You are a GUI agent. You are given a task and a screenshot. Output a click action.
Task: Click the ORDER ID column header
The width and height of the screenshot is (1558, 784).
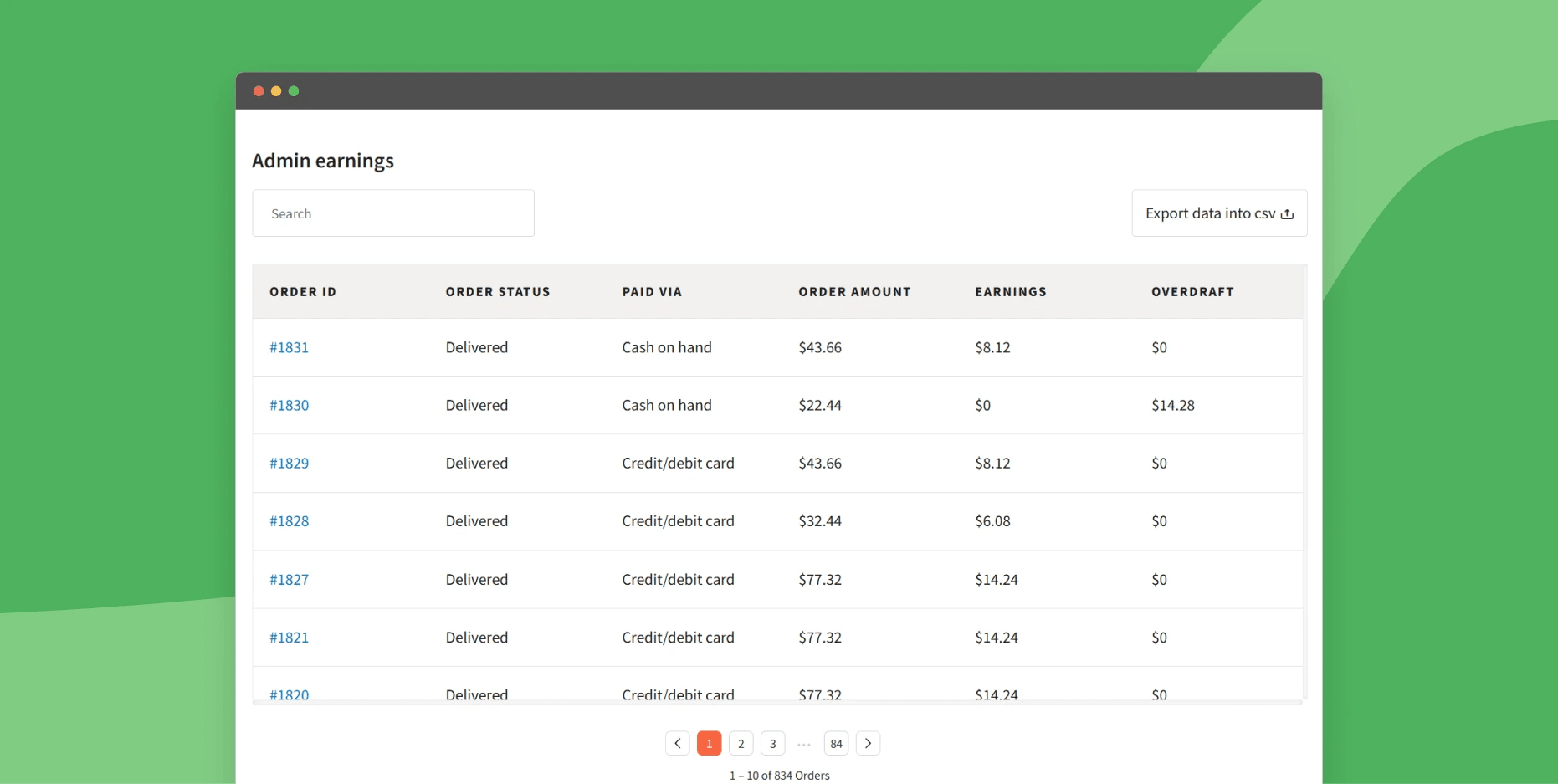click(303, 292)
